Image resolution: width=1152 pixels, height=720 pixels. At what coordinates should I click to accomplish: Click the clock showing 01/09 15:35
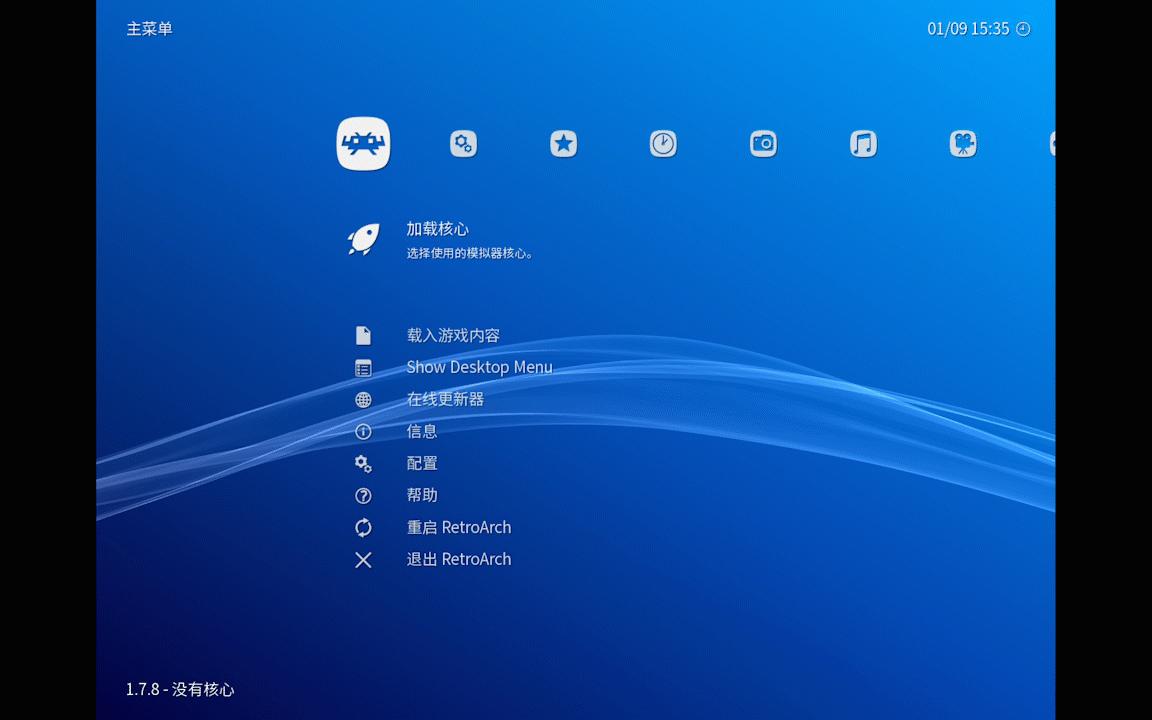pos(968,29)
